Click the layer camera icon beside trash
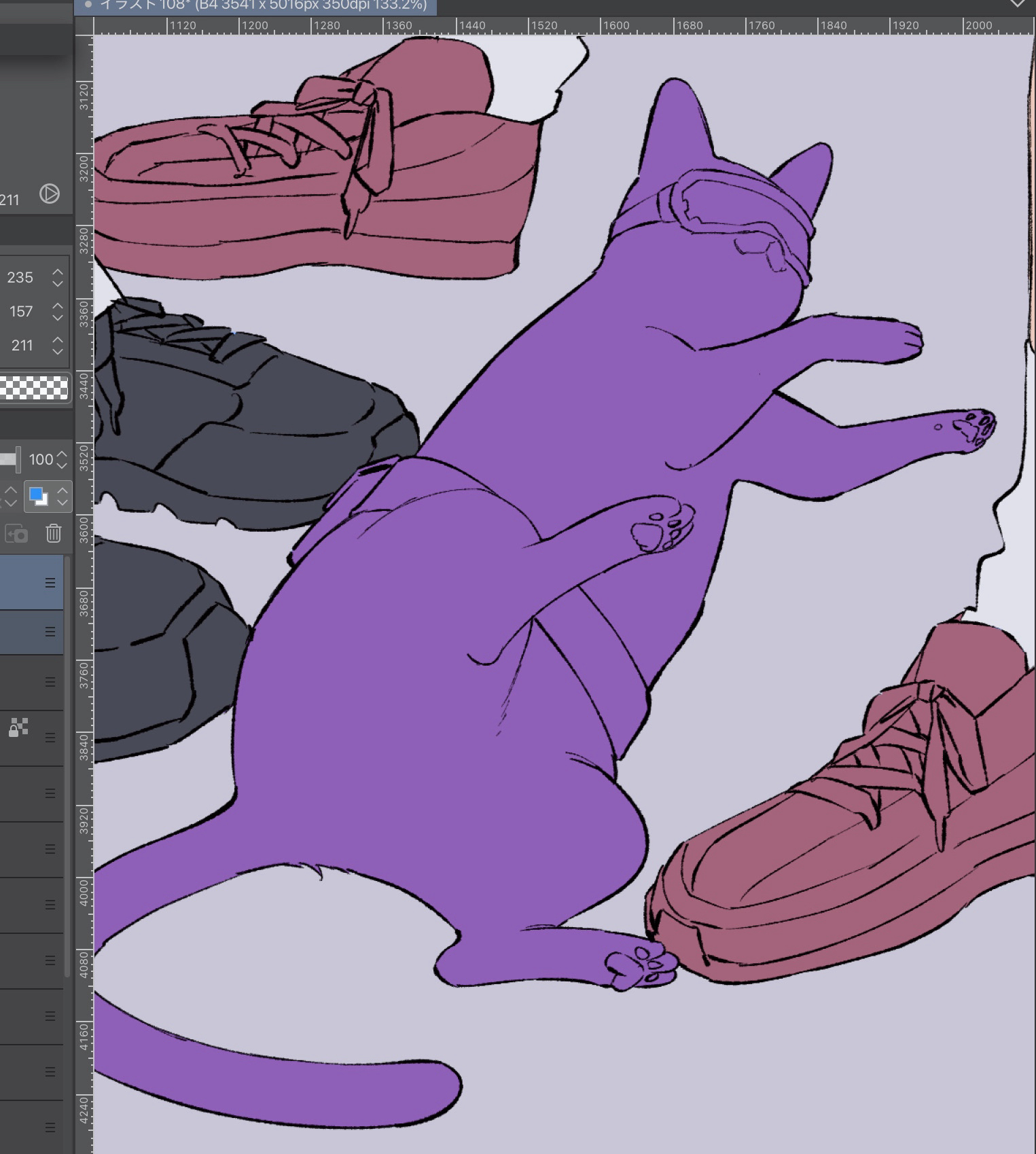1036x1154 pixels. (x=16, y=533)
